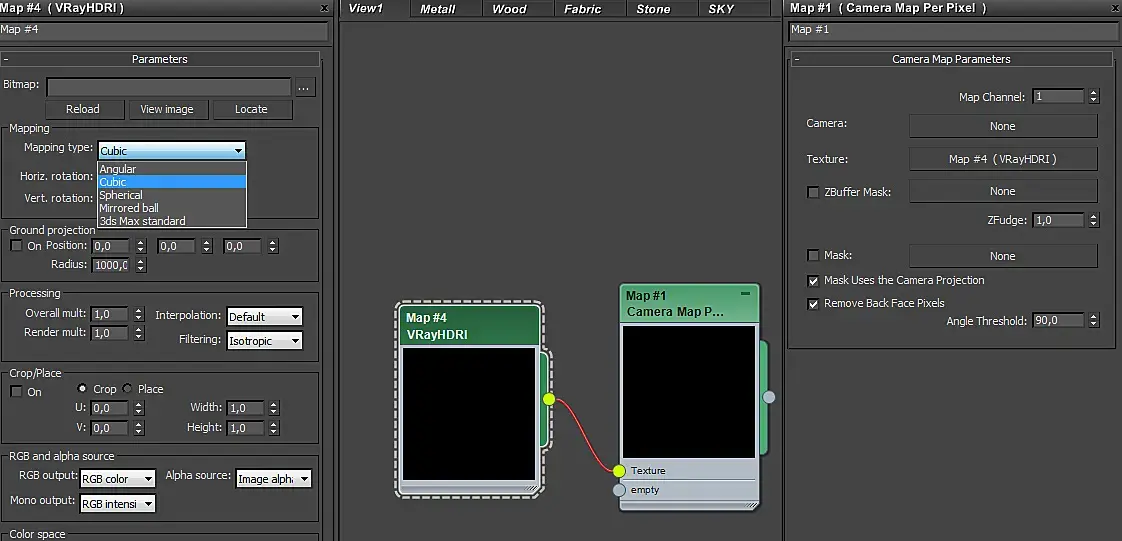Click the ZFudge value field
Screen dimensions: 1122x541
tap(1058, 220)
